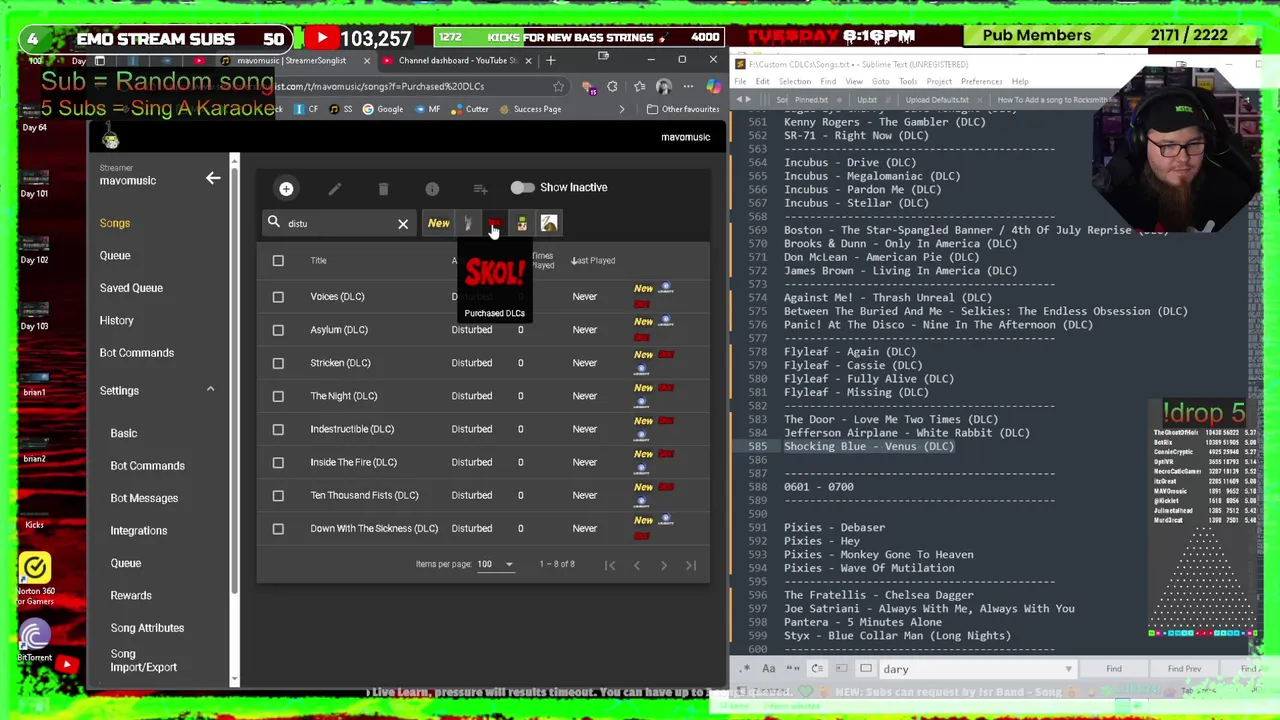This screenshot has height=720, width=1280.
Task: Open Song Attributes settings
Action: 147,628
